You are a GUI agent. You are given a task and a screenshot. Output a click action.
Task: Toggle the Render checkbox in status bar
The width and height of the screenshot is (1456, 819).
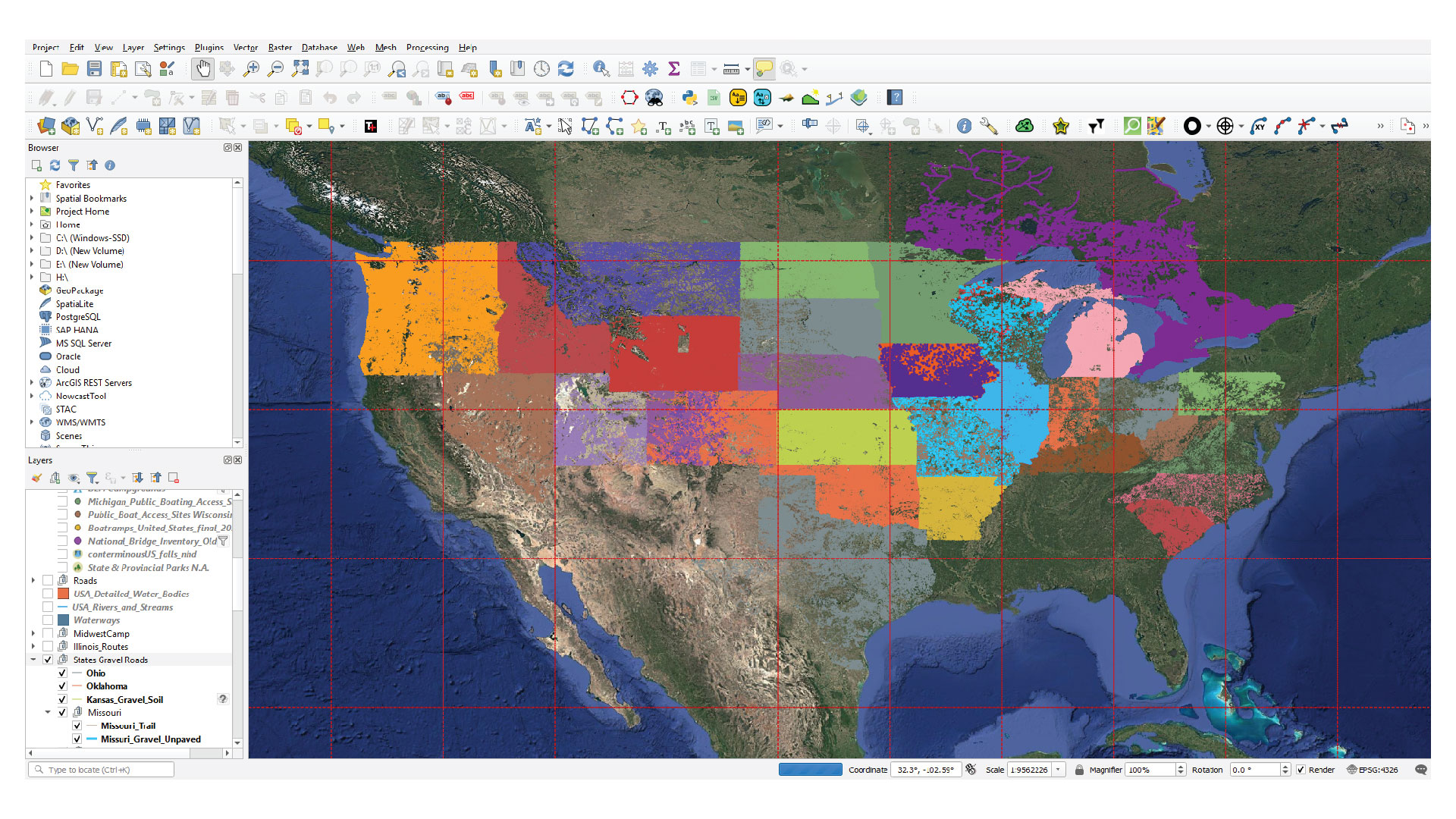1301,770
